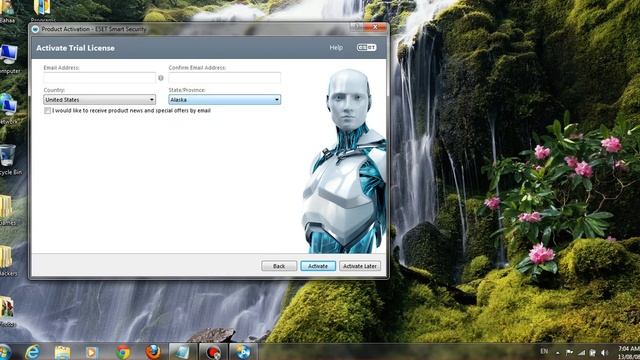Select the Computer desktop icon

[9, 60]
